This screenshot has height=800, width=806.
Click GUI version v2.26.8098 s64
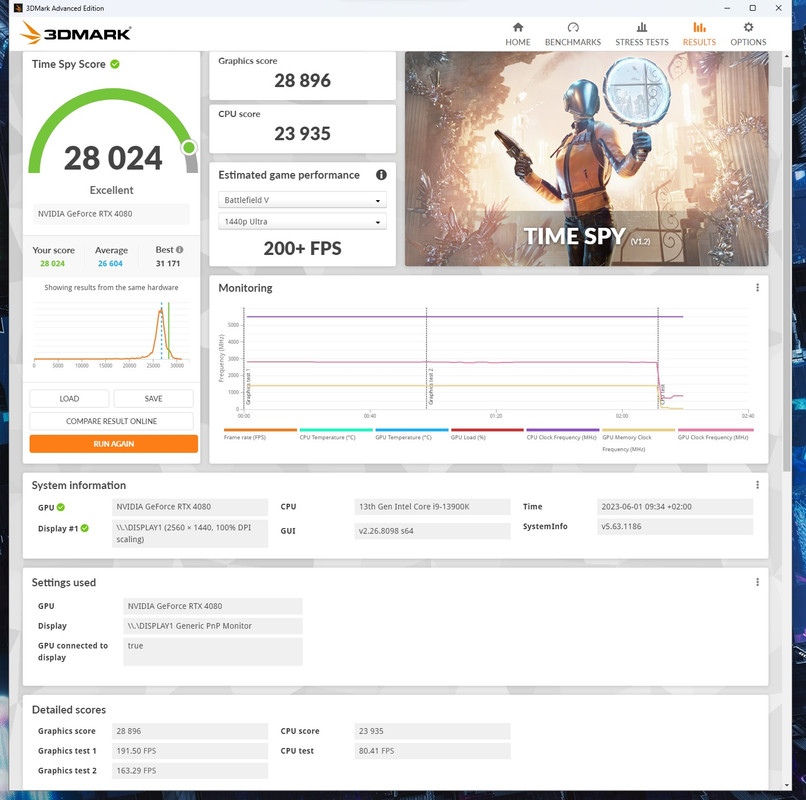tap(432, 531)
